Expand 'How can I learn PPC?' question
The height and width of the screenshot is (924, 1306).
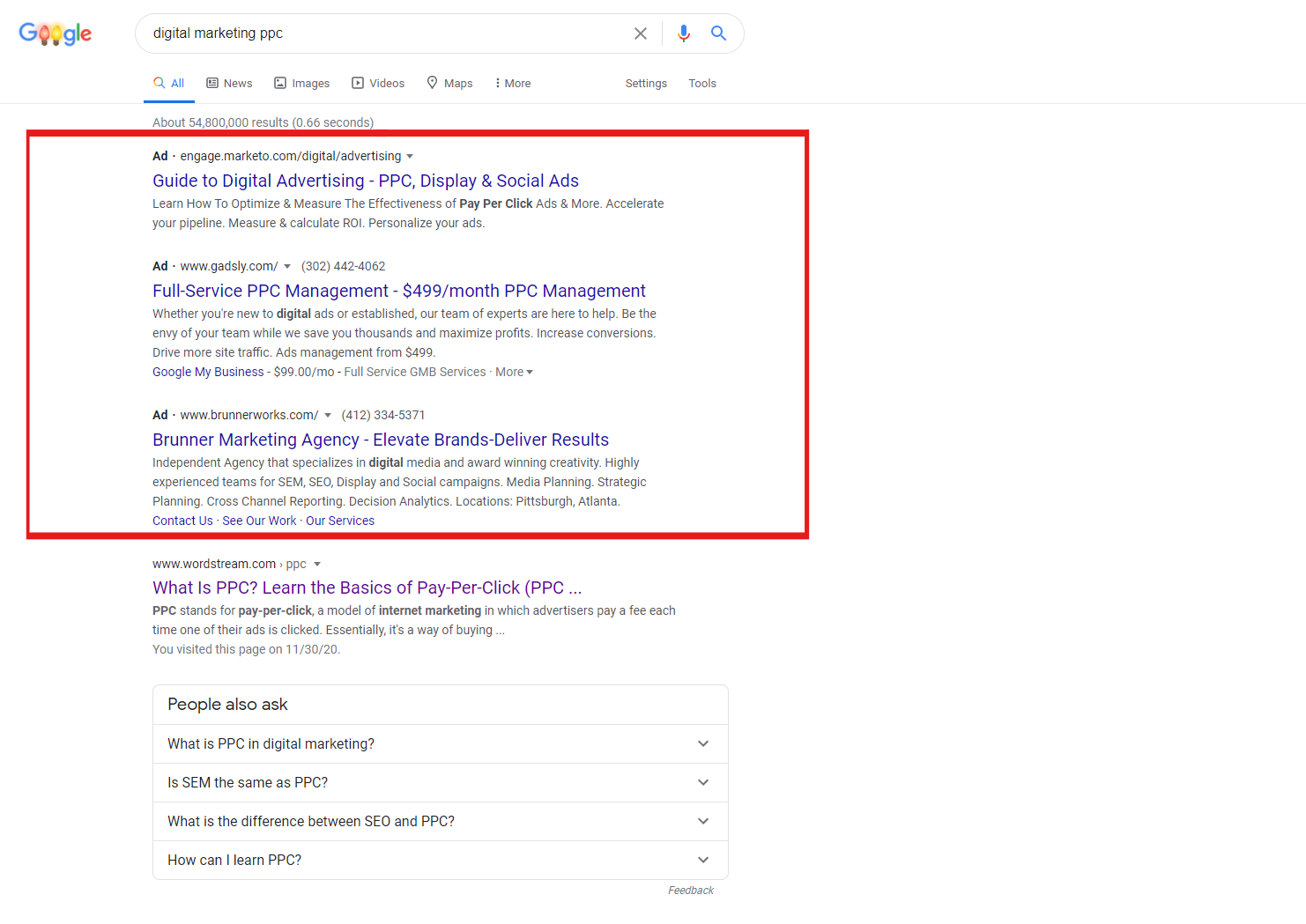[x=441, y=860]
